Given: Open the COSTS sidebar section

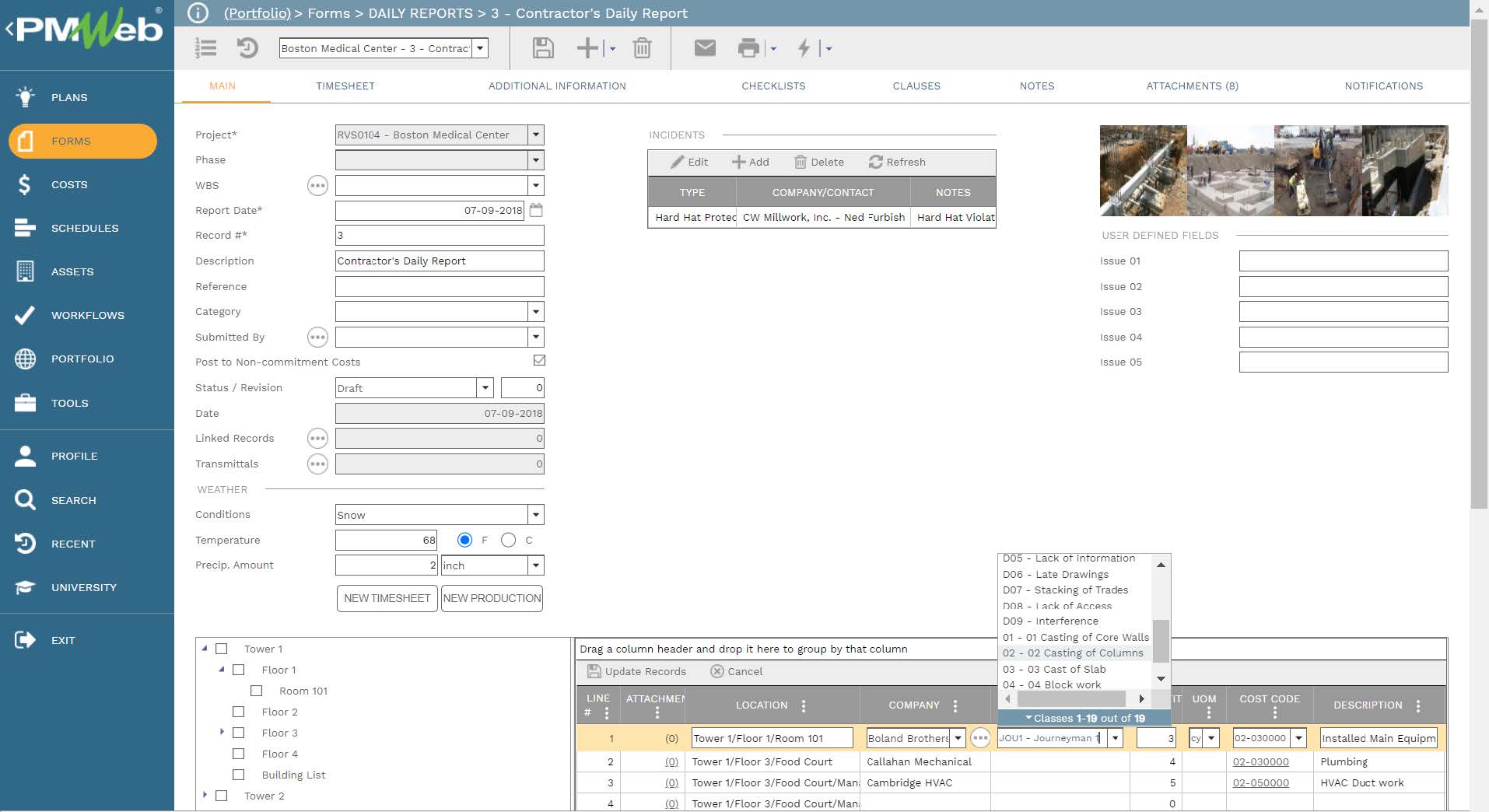Looking at the screenshot, I should [x=69, y=184].
